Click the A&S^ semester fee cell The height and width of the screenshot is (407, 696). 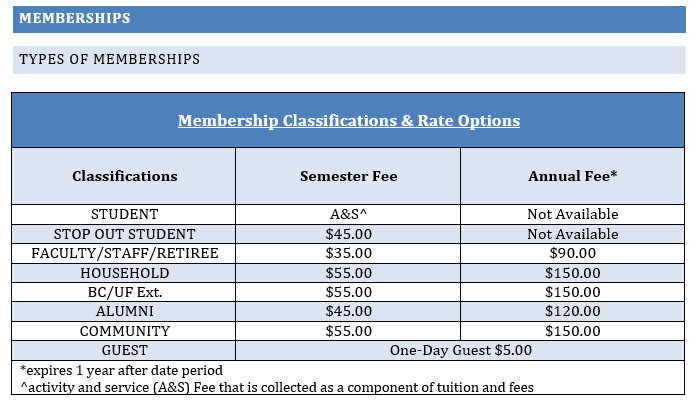click(348, 214)
